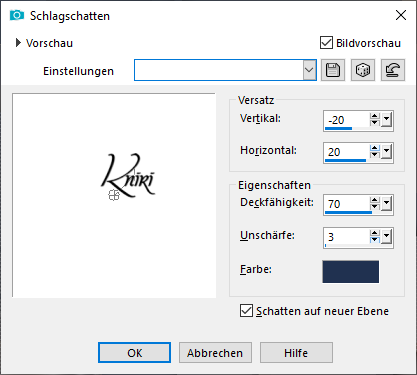Toggle Schatten auf neuer Ebene checkbox
The image size is (417, 375).
(246, 311)
